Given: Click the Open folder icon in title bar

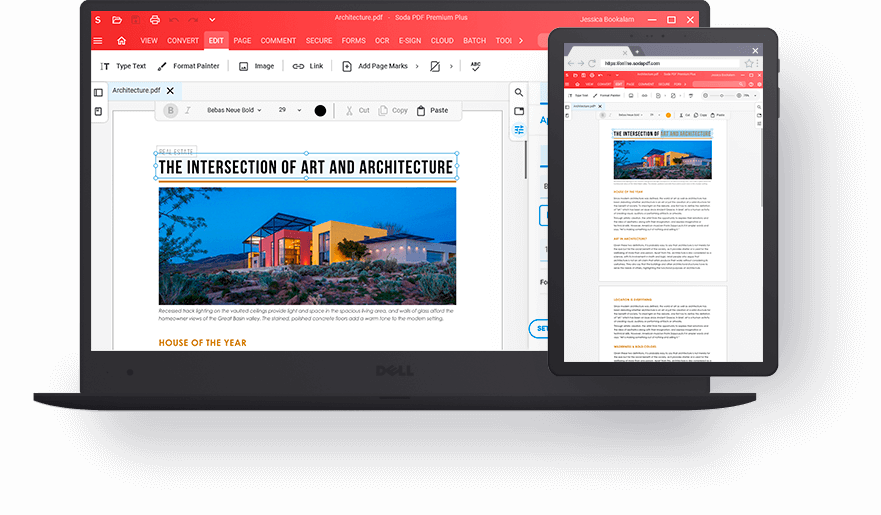Looking at the screenshot, I should coord(117,20).
